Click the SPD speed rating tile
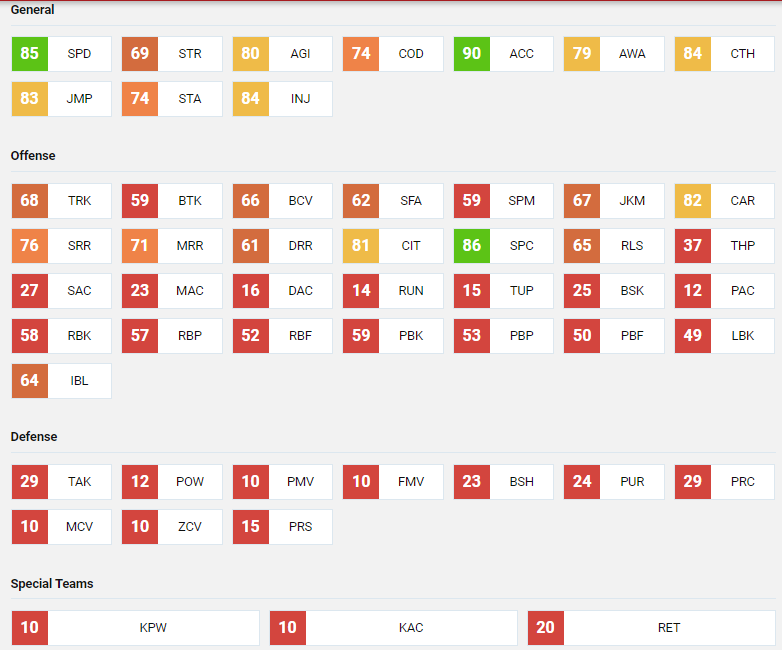Viewport: 782px width, 650px height. pyautogui.click(x=61, y=54)
